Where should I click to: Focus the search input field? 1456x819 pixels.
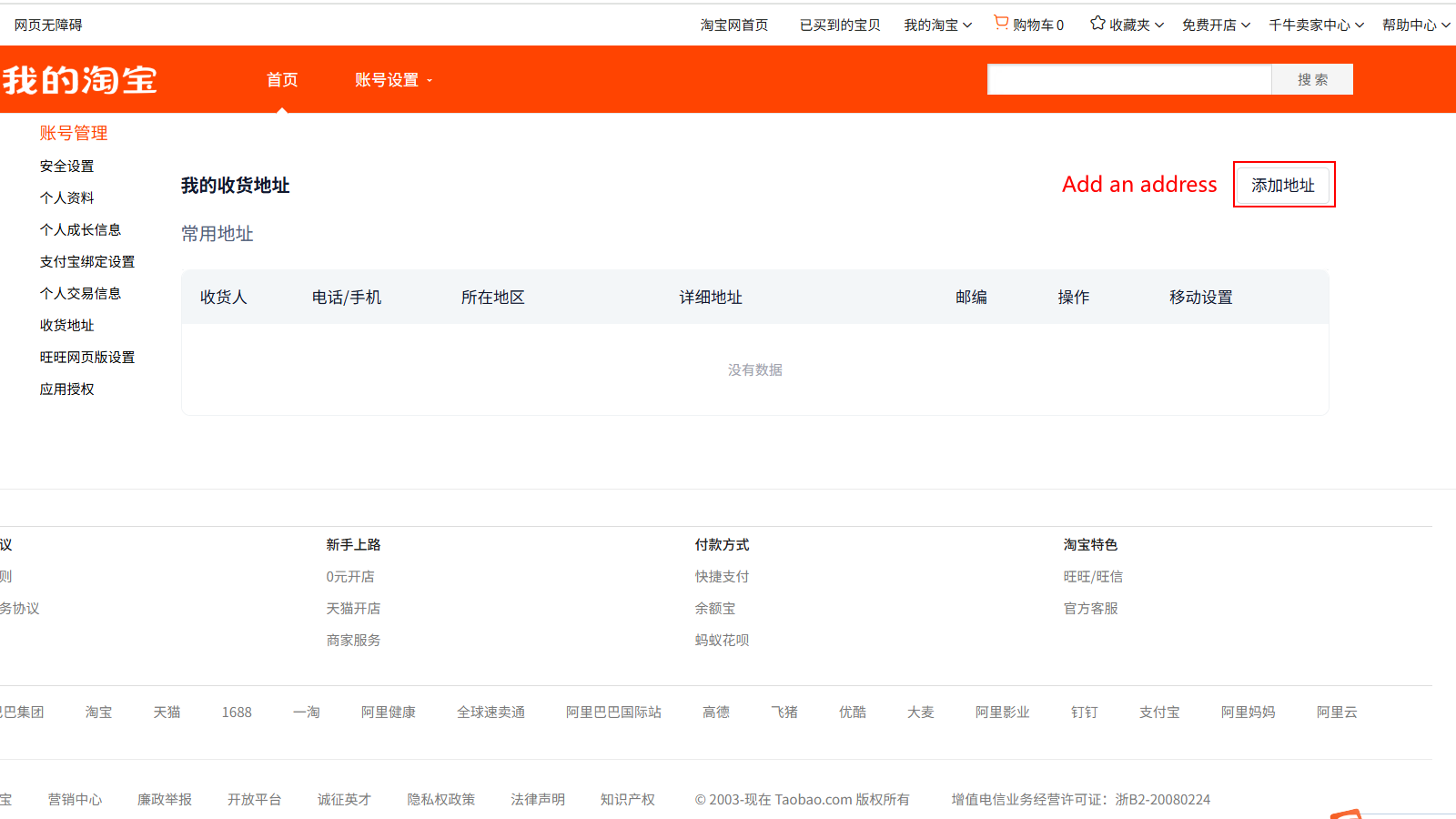point(1128,80)
